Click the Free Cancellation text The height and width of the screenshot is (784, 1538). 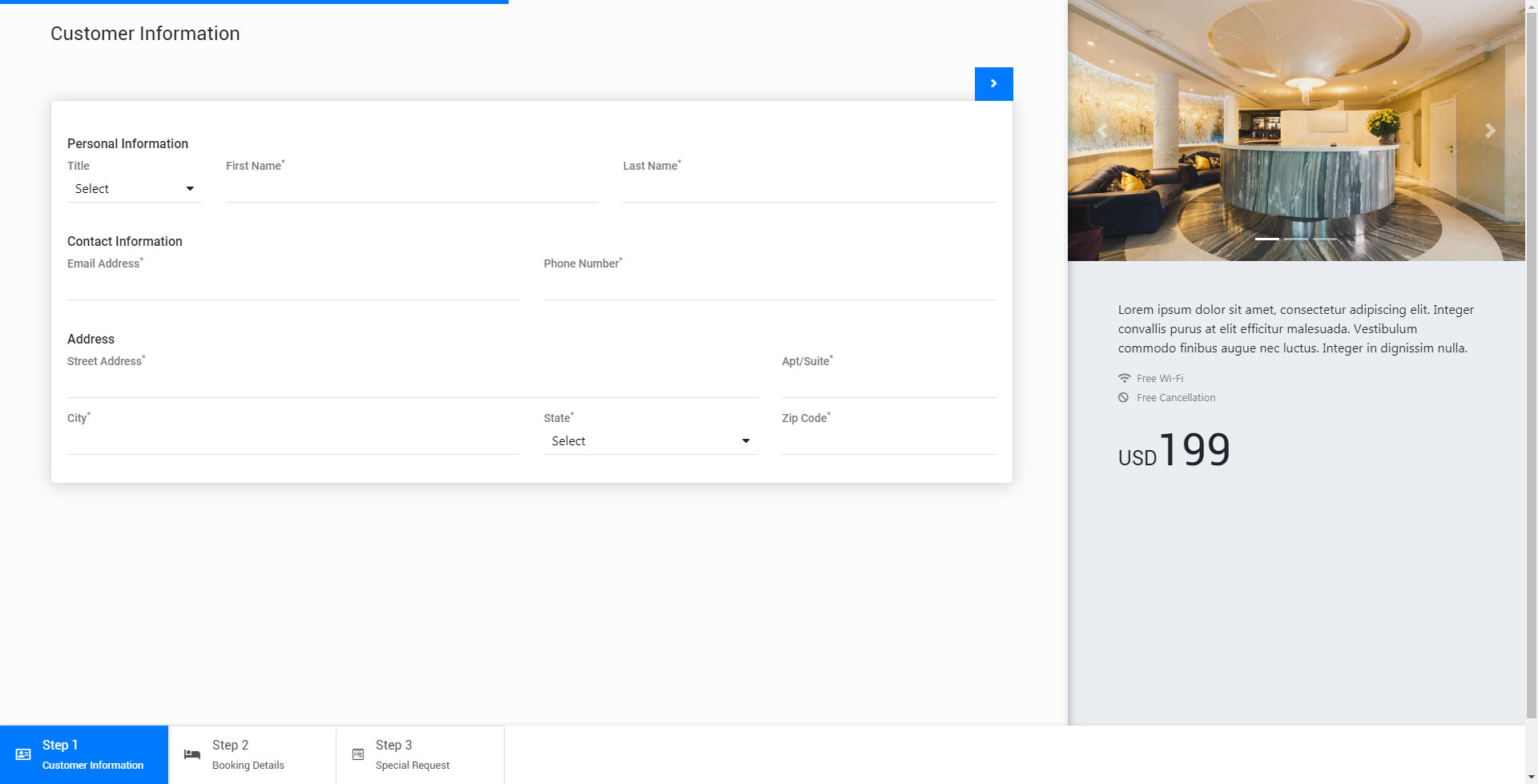1176,397
